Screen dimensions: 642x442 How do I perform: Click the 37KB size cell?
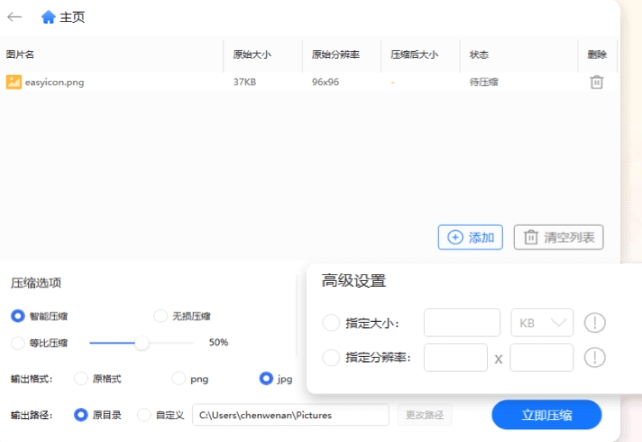[245, 82]
